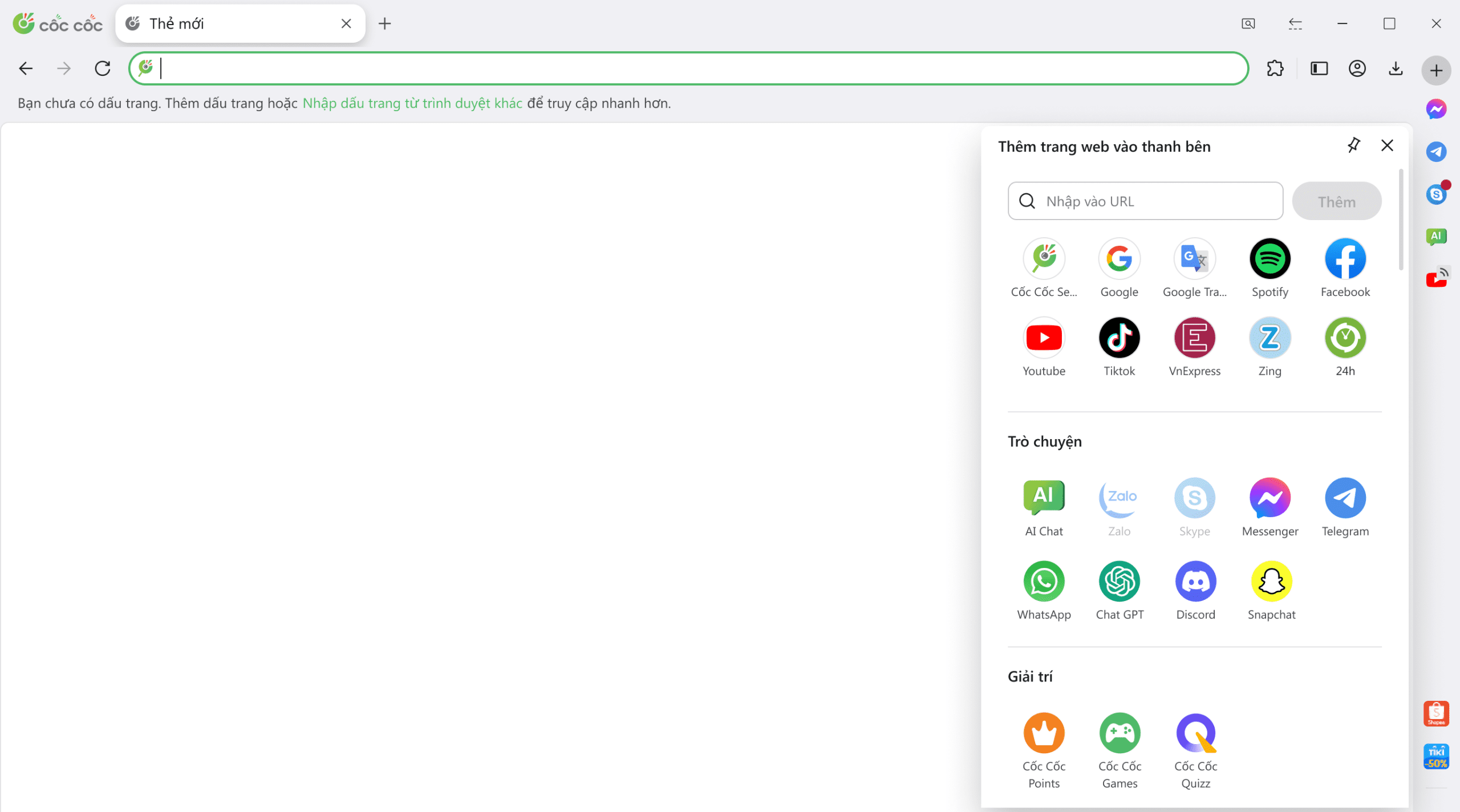This screenshot has width=1460, height=812.
Task: Open the user profile menu
Action: (1357, 69)
